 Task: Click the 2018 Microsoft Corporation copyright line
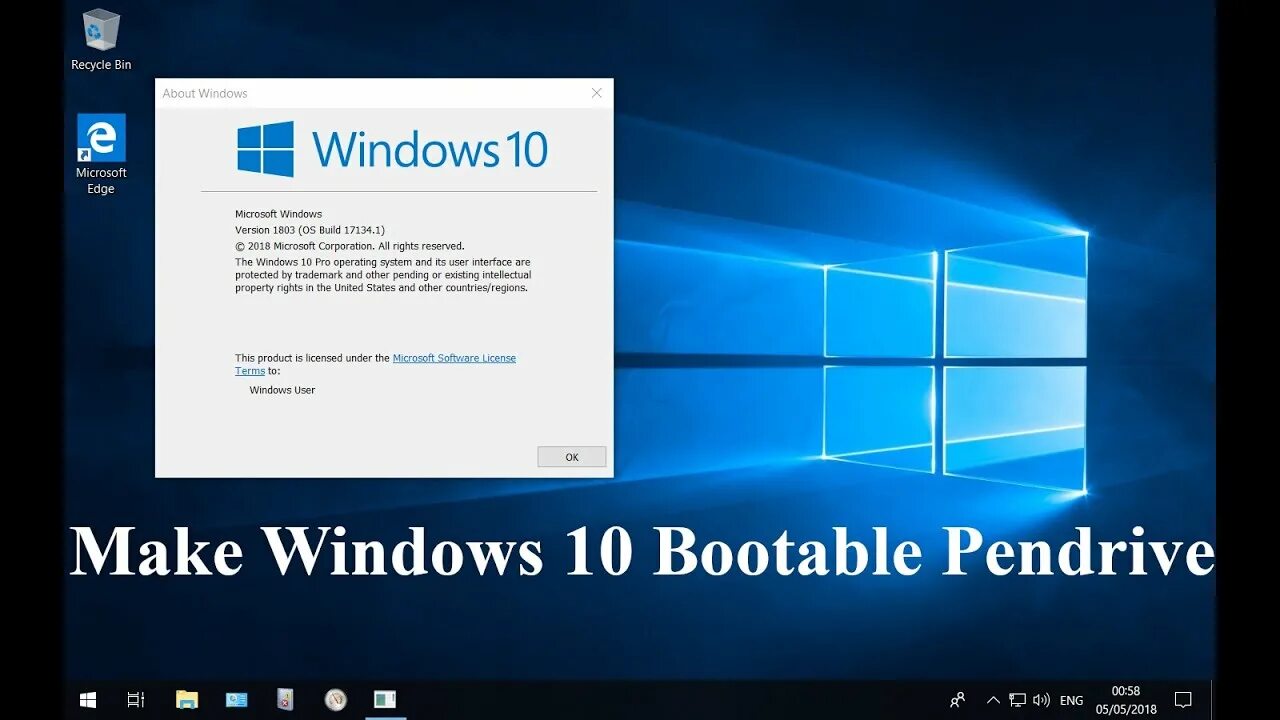(x=350, y=246)
